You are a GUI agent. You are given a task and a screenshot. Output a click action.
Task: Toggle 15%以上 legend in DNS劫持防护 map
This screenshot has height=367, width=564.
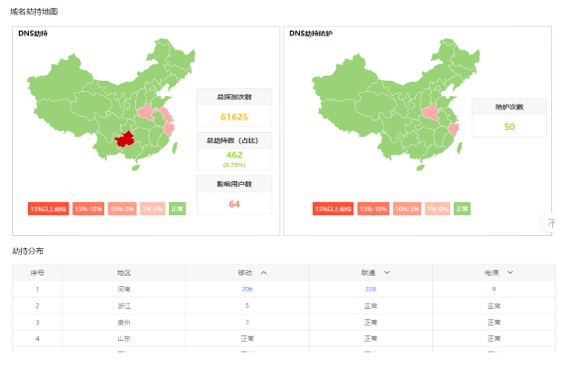[x=333, y=209]
